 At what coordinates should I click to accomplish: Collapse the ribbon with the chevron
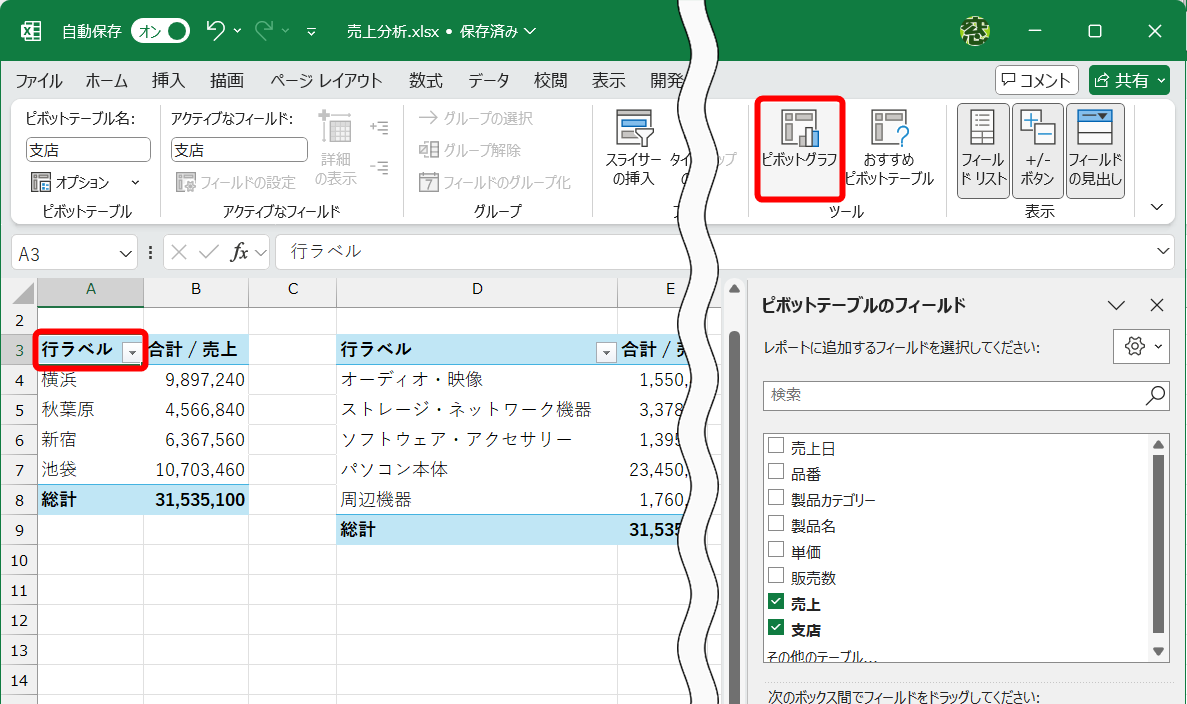[1157, 207]
